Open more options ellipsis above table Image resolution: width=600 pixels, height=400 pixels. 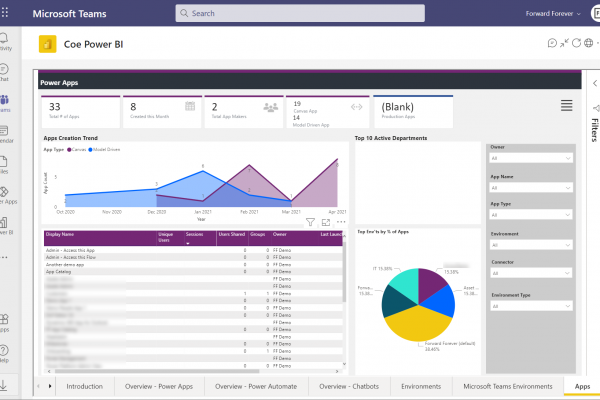click(x=340, y=222)
